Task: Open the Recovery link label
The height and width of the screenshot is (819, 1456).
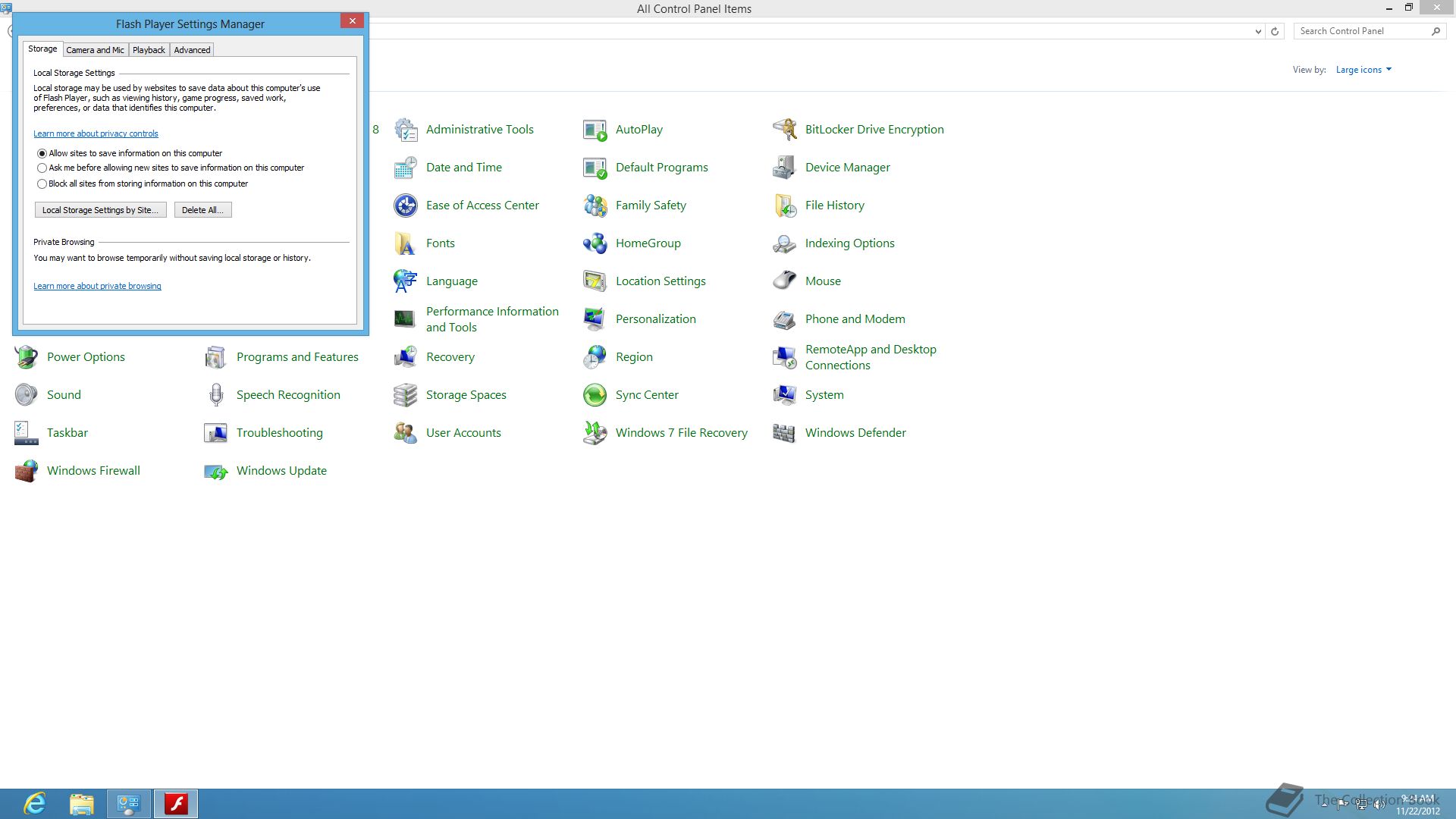Action: click(x=450, y=357)
